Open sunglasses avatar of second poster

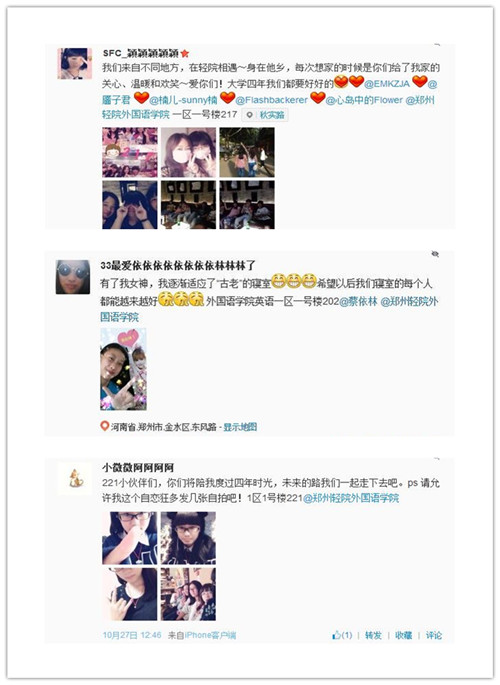(x=73, y=277)
